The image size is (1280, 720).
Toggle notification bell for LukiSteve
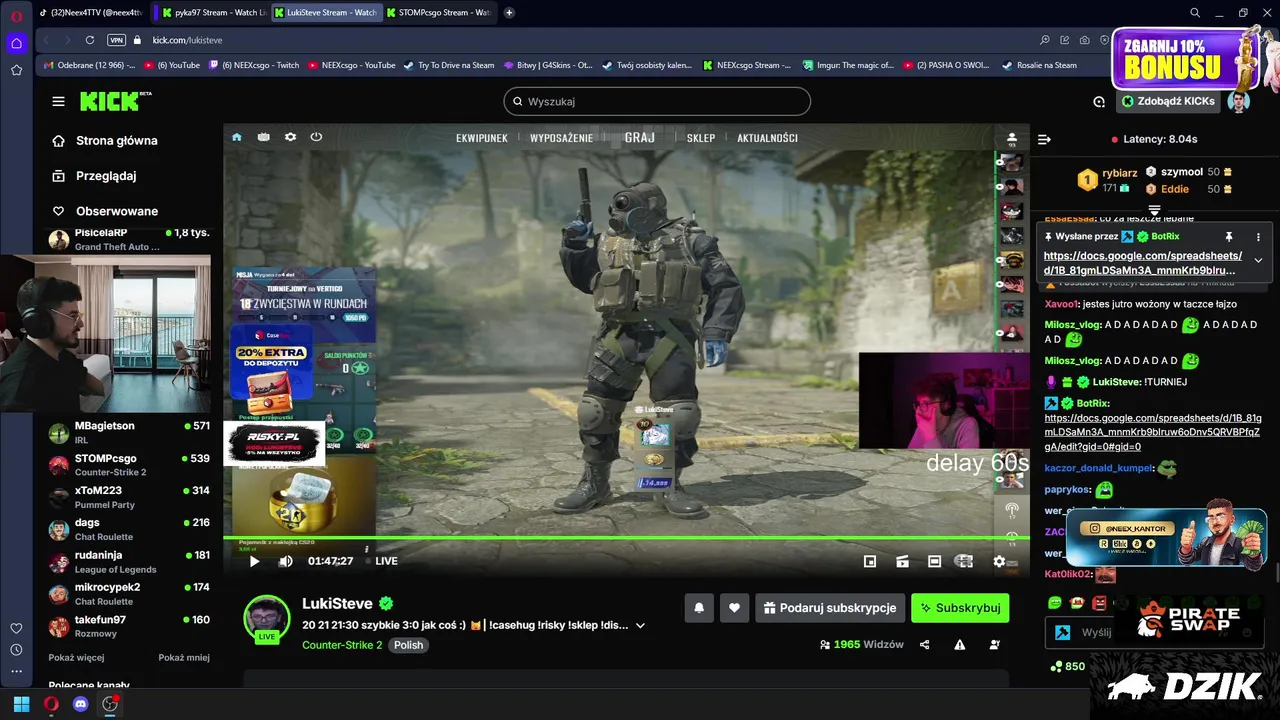coord(699,608)
